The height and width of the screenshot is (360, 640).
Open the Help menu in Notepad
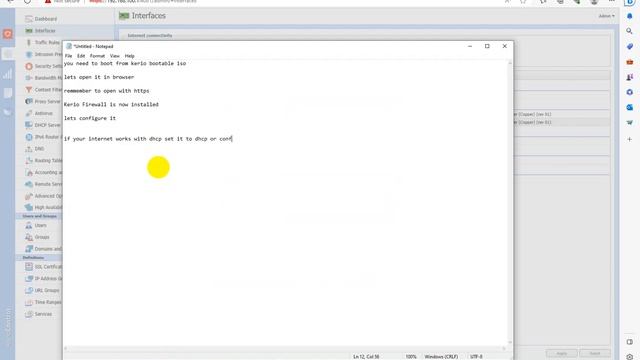pos(129,56)
